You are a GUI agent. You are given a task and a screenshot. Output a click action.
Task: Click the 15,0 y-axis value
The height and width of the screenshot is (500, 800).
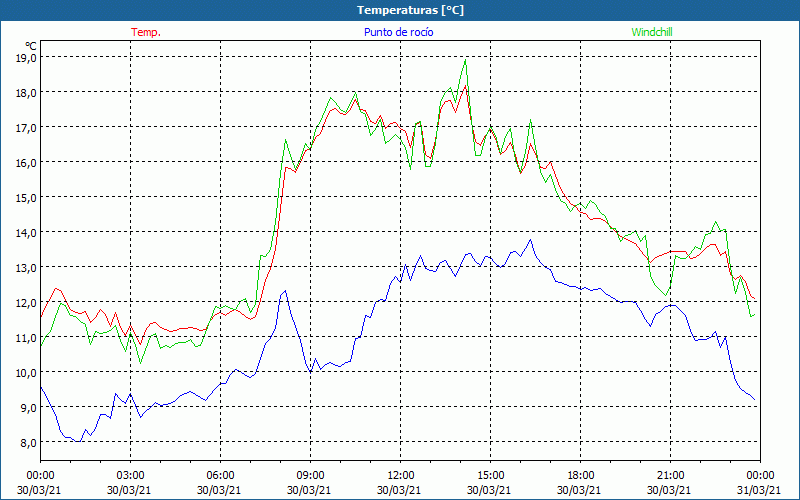pyautogui.click(x=26, y=197)
